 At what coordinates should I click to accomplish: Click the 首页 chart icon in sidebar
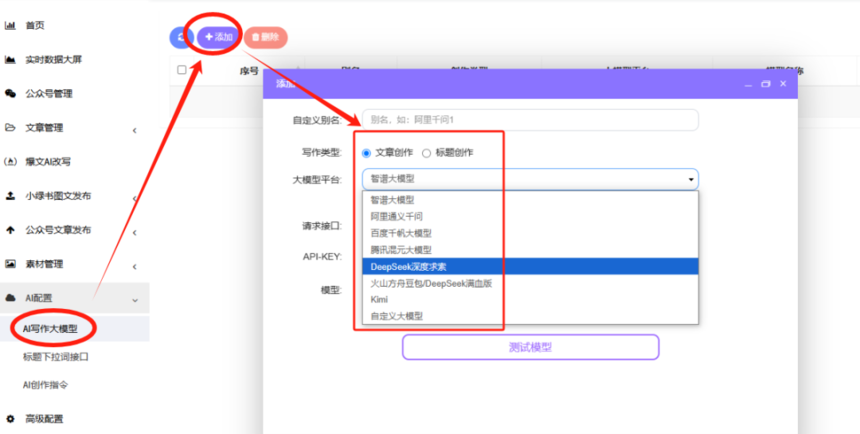pos(10,25)
